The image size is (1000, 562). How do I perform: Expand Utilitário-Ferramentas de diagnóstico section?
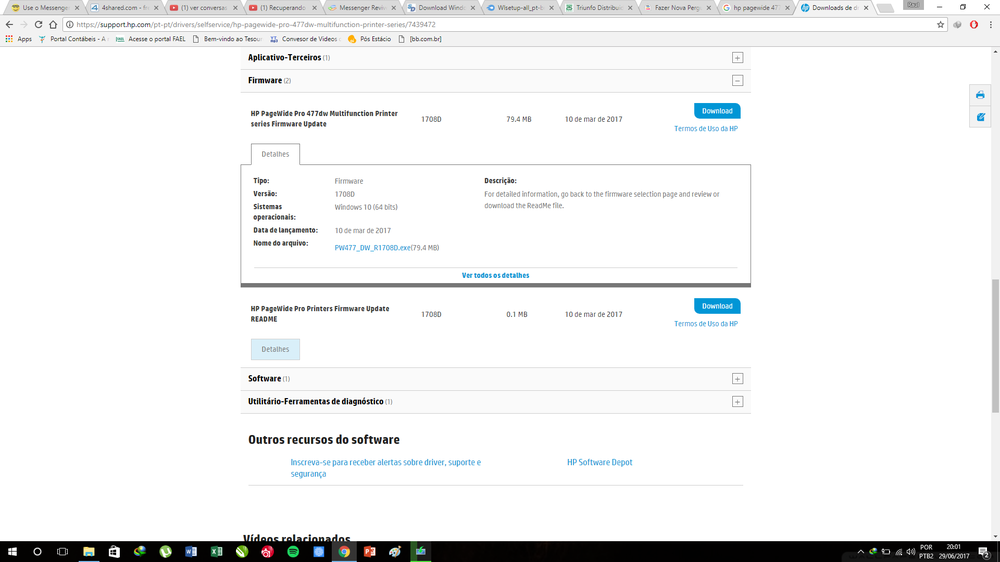(737, 402)
